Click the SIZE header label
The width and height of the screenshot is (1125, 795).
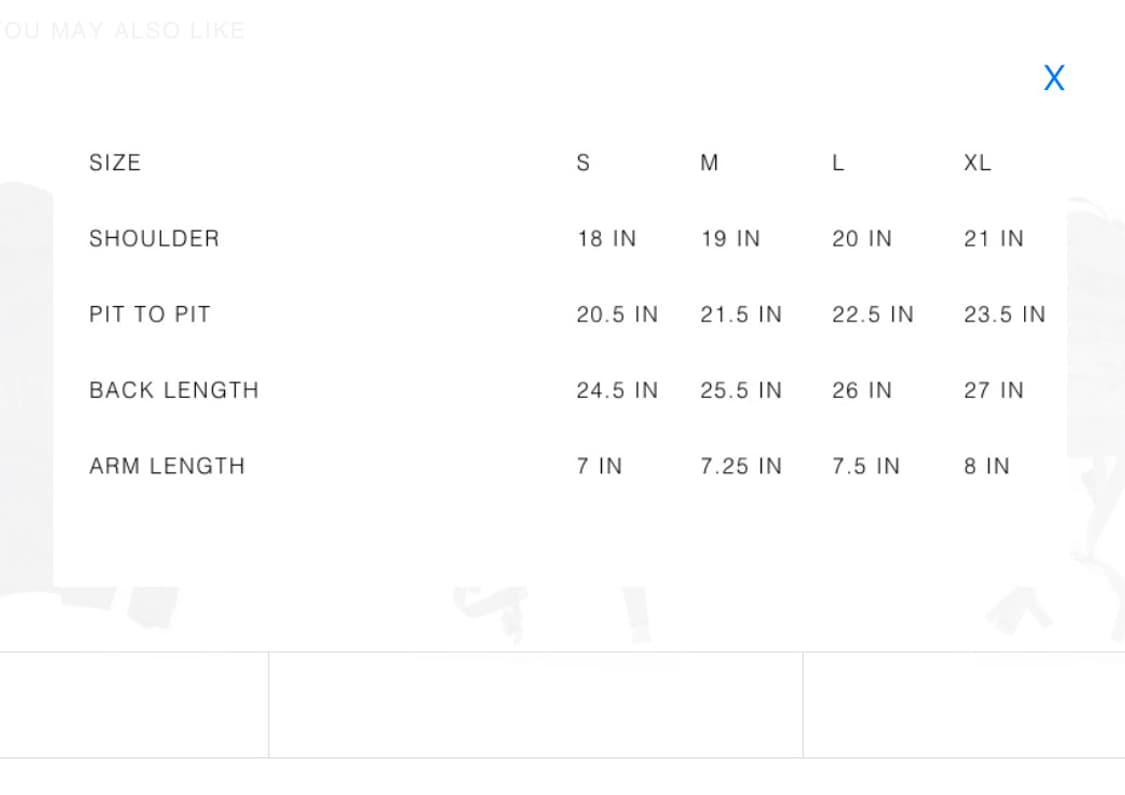pos(115,163)
